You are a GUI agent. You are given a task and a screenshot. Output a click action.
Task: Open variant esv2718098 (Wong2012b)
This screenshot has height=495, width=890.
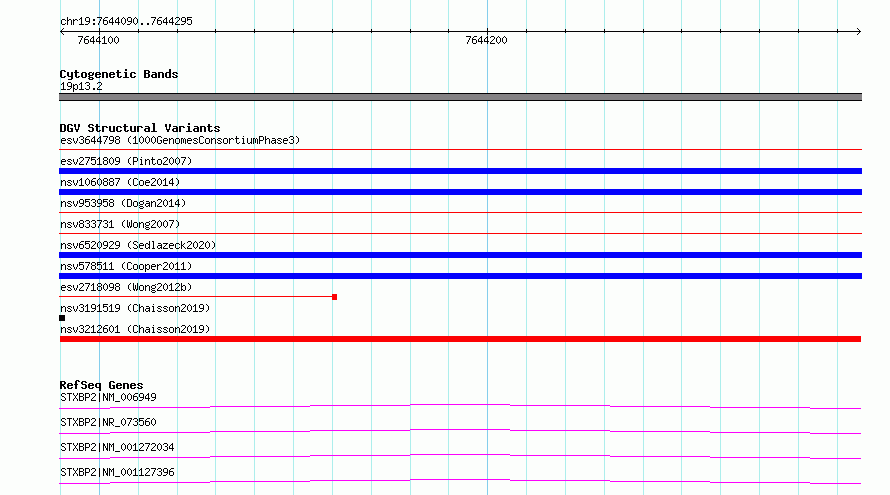126,287
